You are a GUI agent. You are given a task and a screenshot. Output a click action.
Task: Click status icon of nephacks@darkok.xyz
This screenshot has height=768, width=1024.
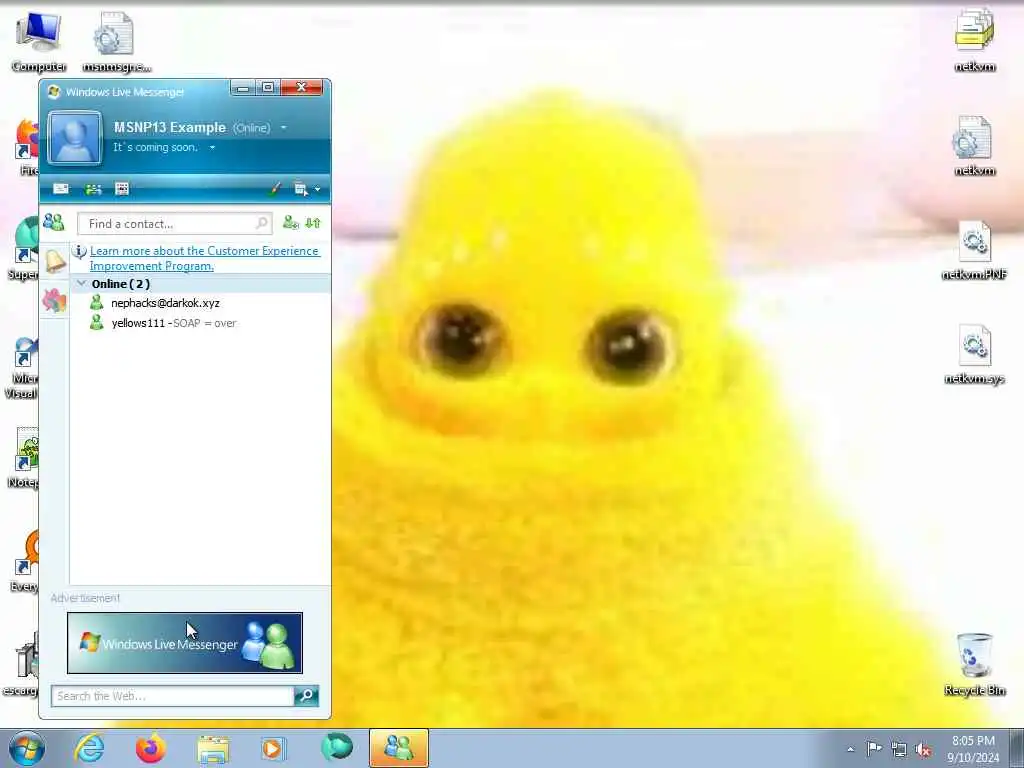[x=97, y=302]
